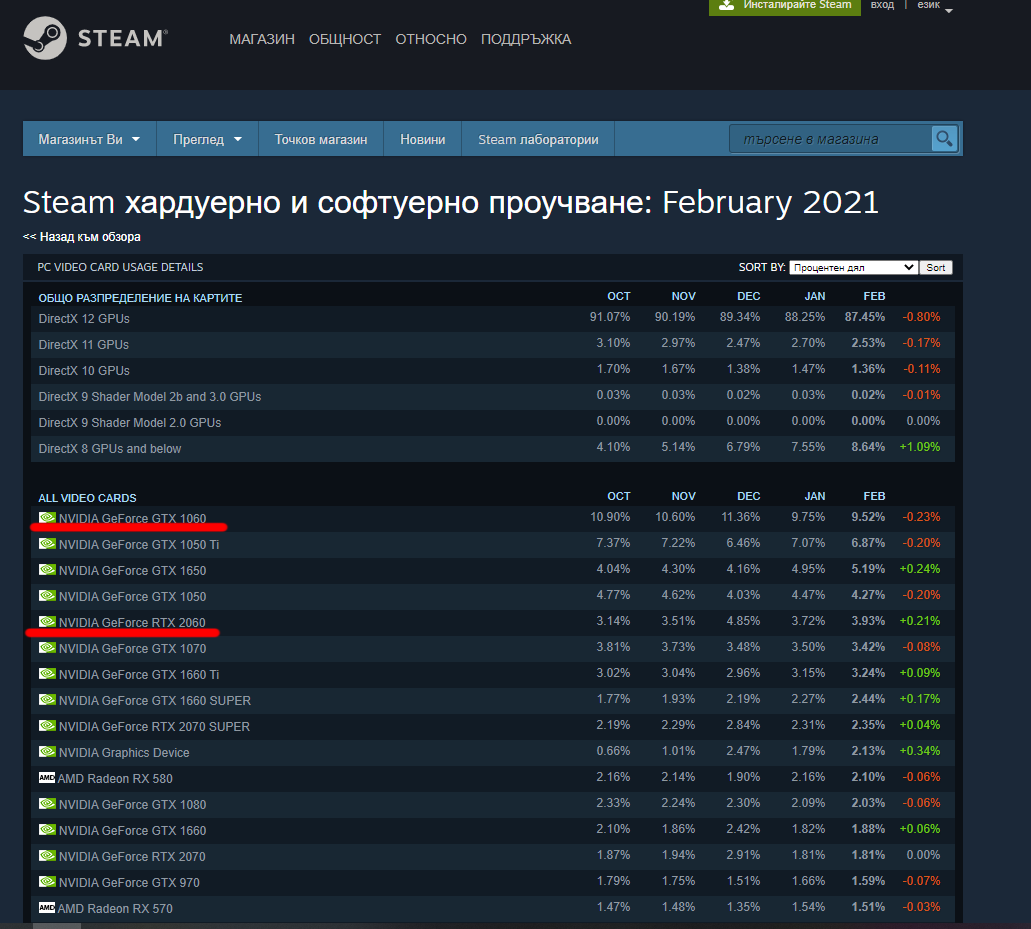Click +1.09% change for DirectX 8
The width and height of the screenshot is (1031, 929).
[920, 447]
